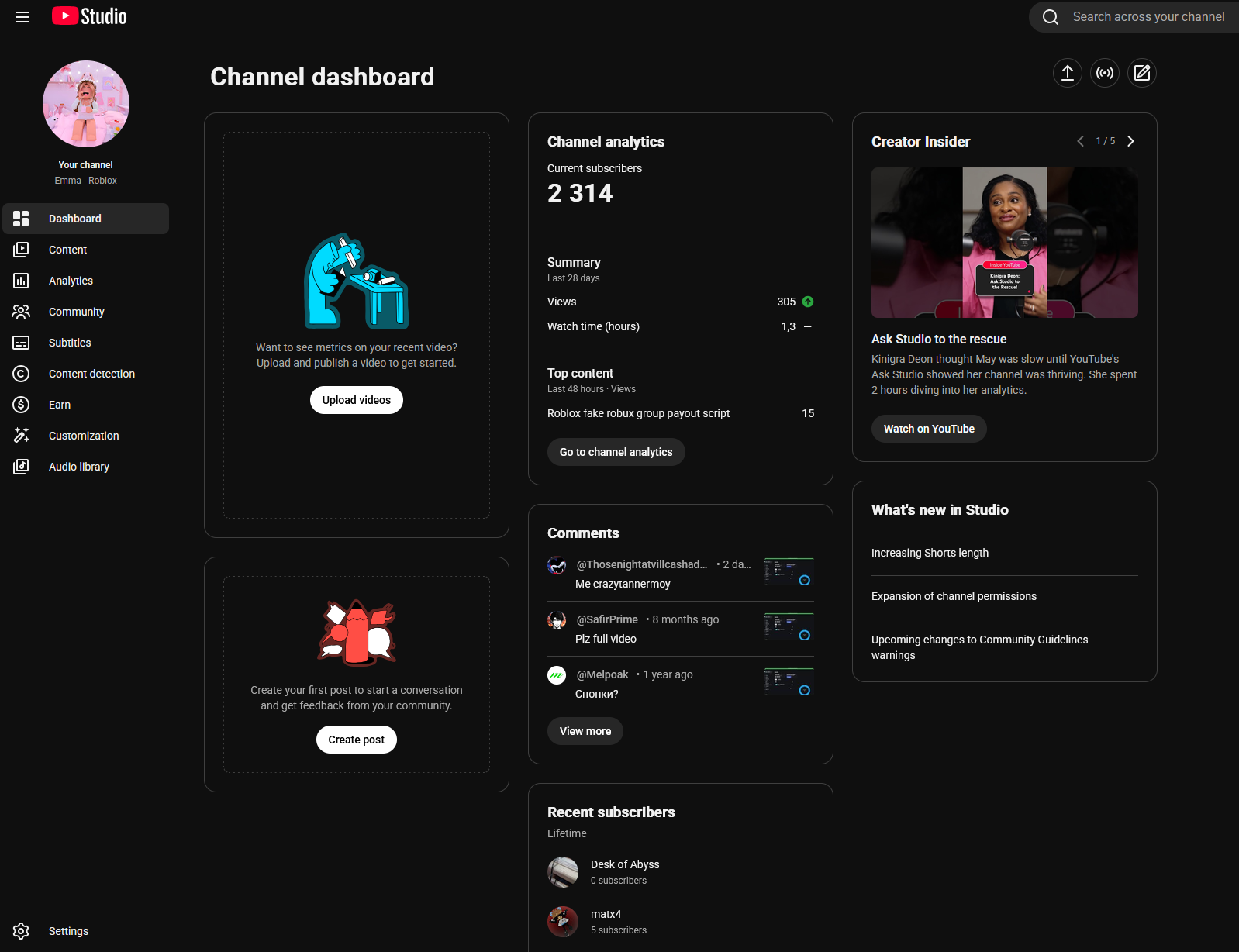This screenshot has height=952, width=1239.
Task: Click the Dashboard grid icon in sidebar
Action: tap(21, 219)
